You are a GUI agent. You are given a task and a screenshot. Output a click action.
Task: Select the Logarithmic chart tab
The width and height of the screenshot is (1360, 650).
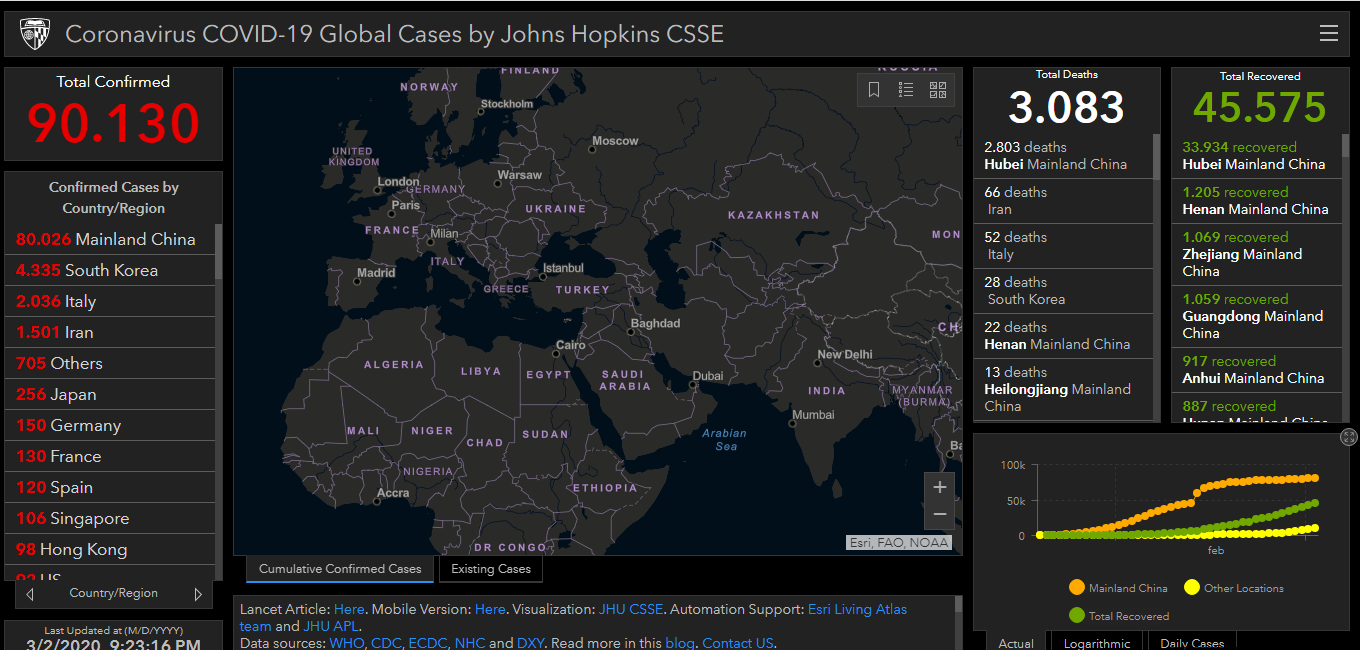pos(1097,641)
